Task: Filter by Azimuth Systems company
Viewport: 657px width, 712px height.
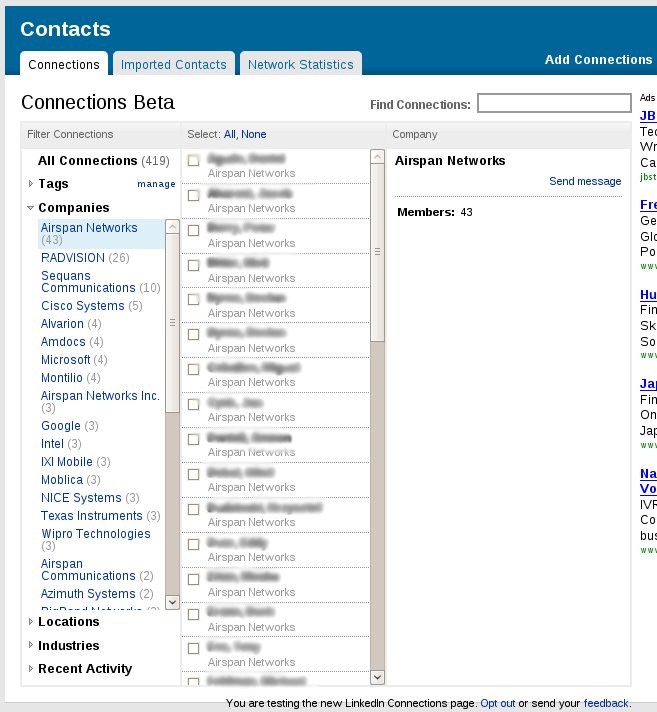Action: coord(97,593)
